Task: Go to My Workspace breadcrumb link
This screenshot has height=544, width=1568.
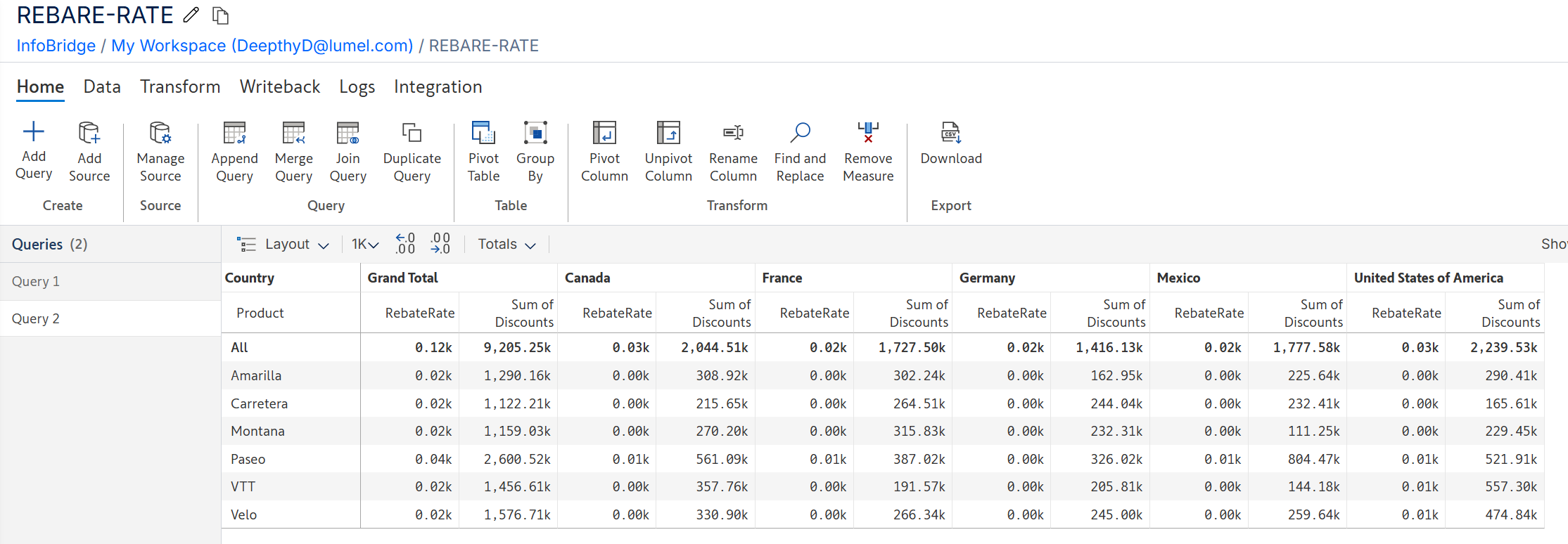Action: pos(262,46)
